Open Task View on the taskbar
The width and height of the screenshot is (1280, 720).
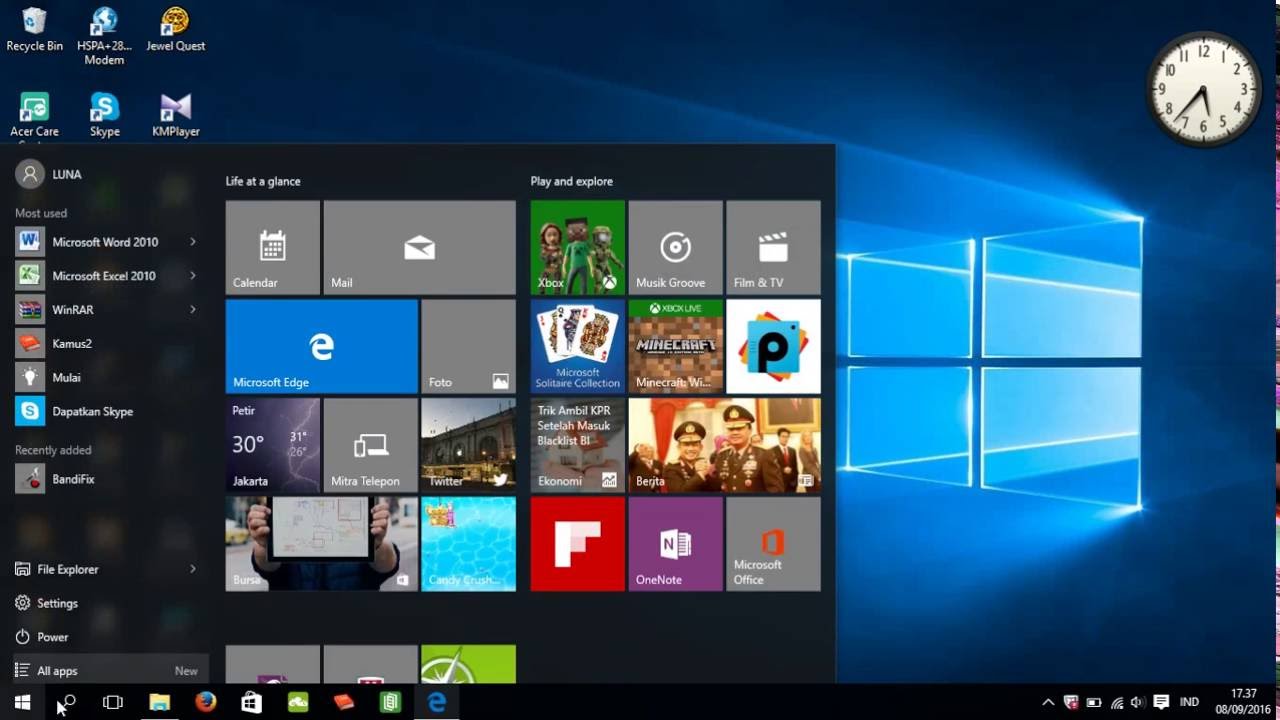tap(113, 703)
